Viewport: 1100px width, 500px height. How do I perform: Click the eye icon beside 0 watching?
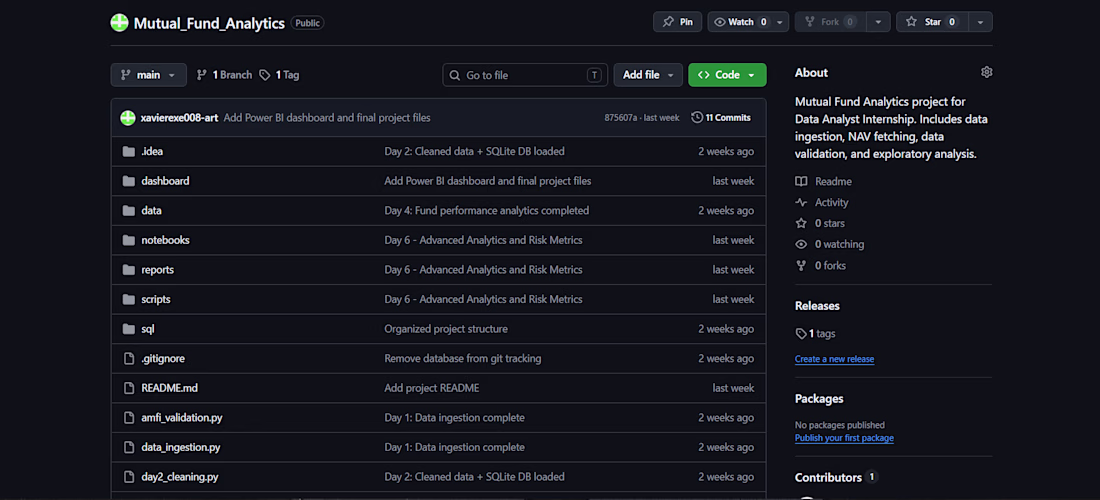(801, 245)
